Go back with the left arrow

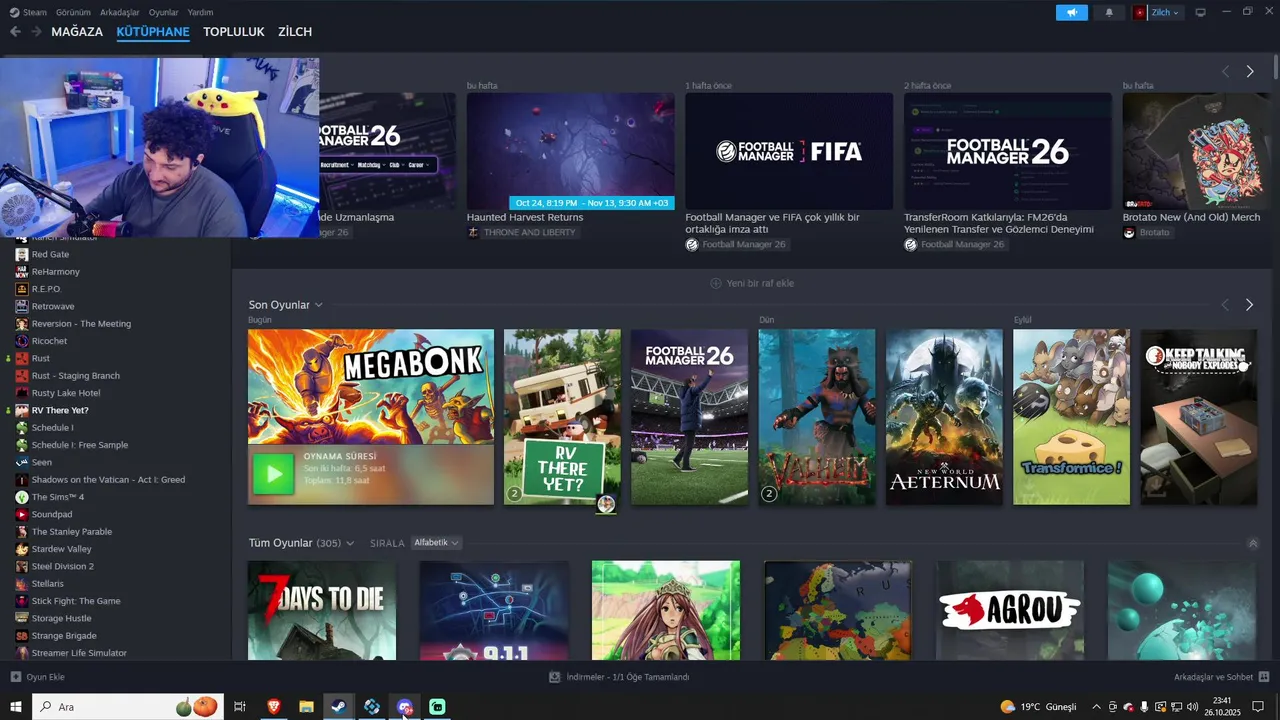tap(15, 32)
